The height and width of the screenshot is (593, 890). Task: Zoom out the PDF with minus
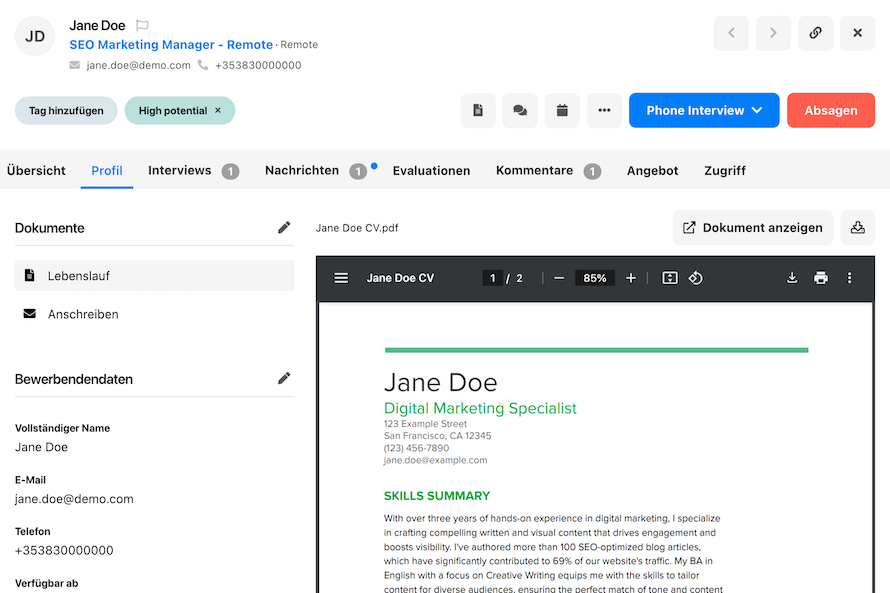559,278
